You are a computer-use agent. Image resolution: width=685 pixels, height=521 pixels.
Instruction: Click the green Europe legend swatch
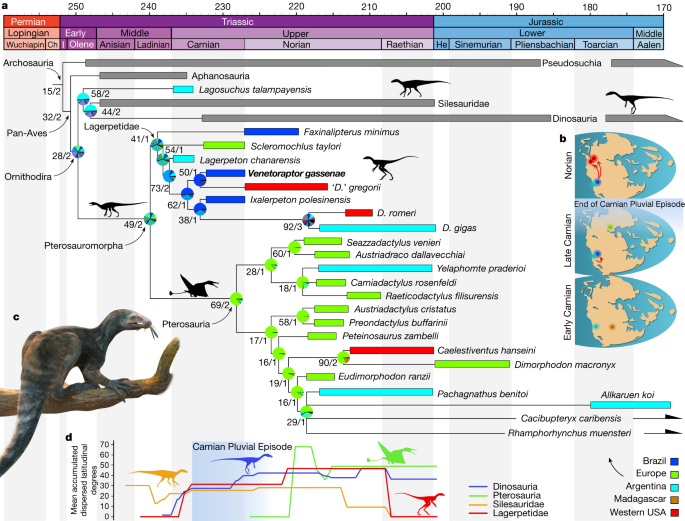(677, 472)
